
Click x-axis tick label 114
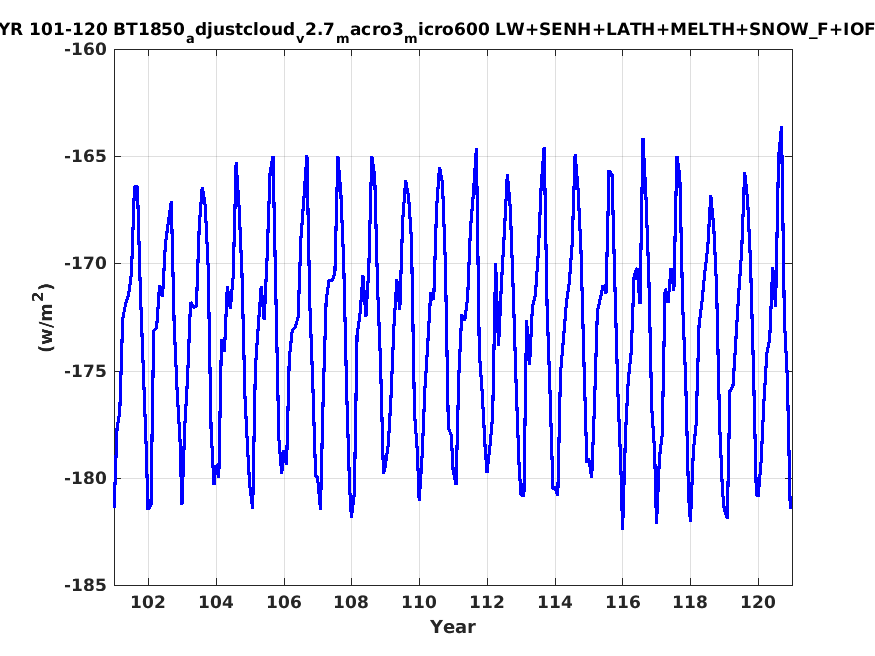click(x=555, y=602)
